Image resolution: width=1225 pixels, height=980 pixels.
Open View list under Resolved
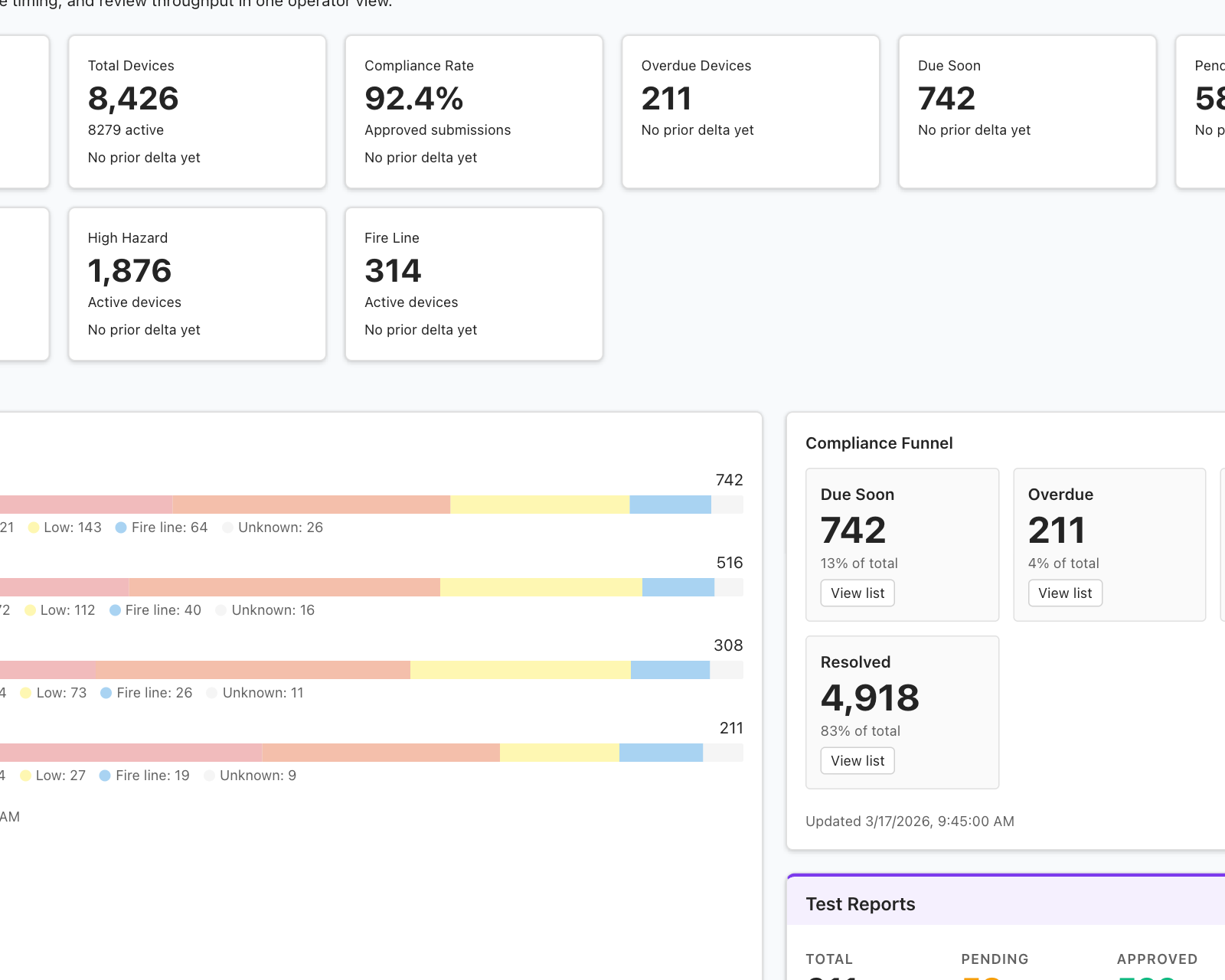[857, 761]
